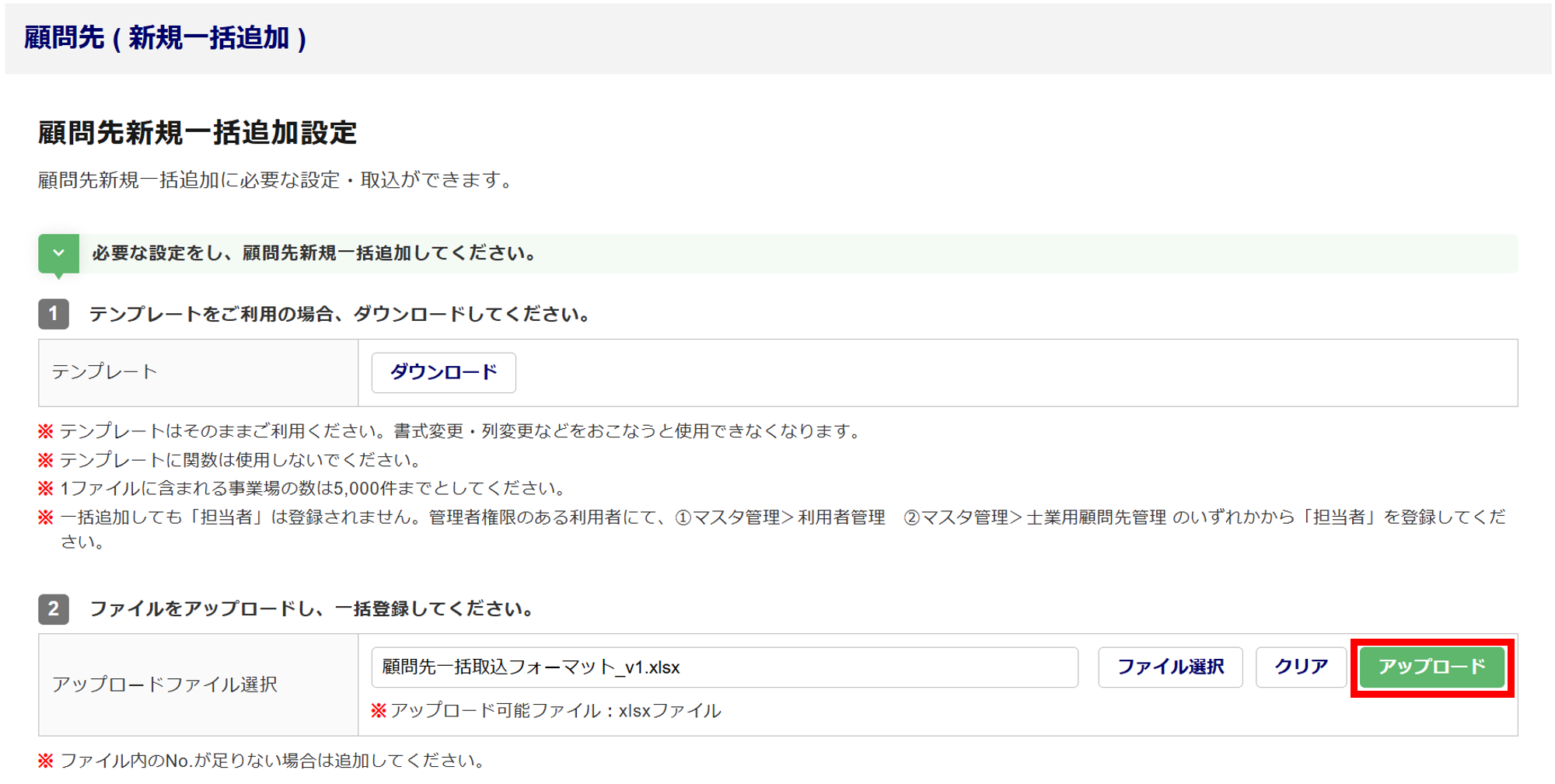Click the ※ mark beside template format warning
Viewport: 1555px width, 784px height.
(x=46, y=431)
